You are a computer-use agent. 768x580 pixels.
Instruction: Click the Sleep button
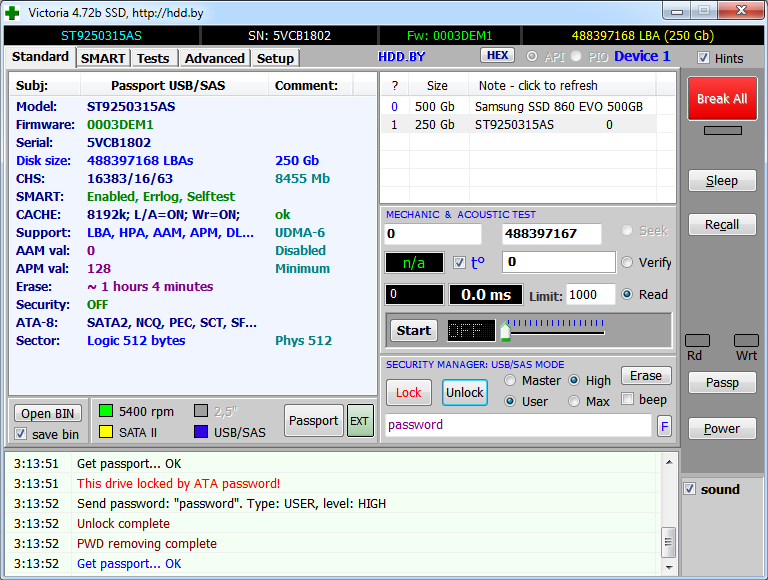coord(722,181)
